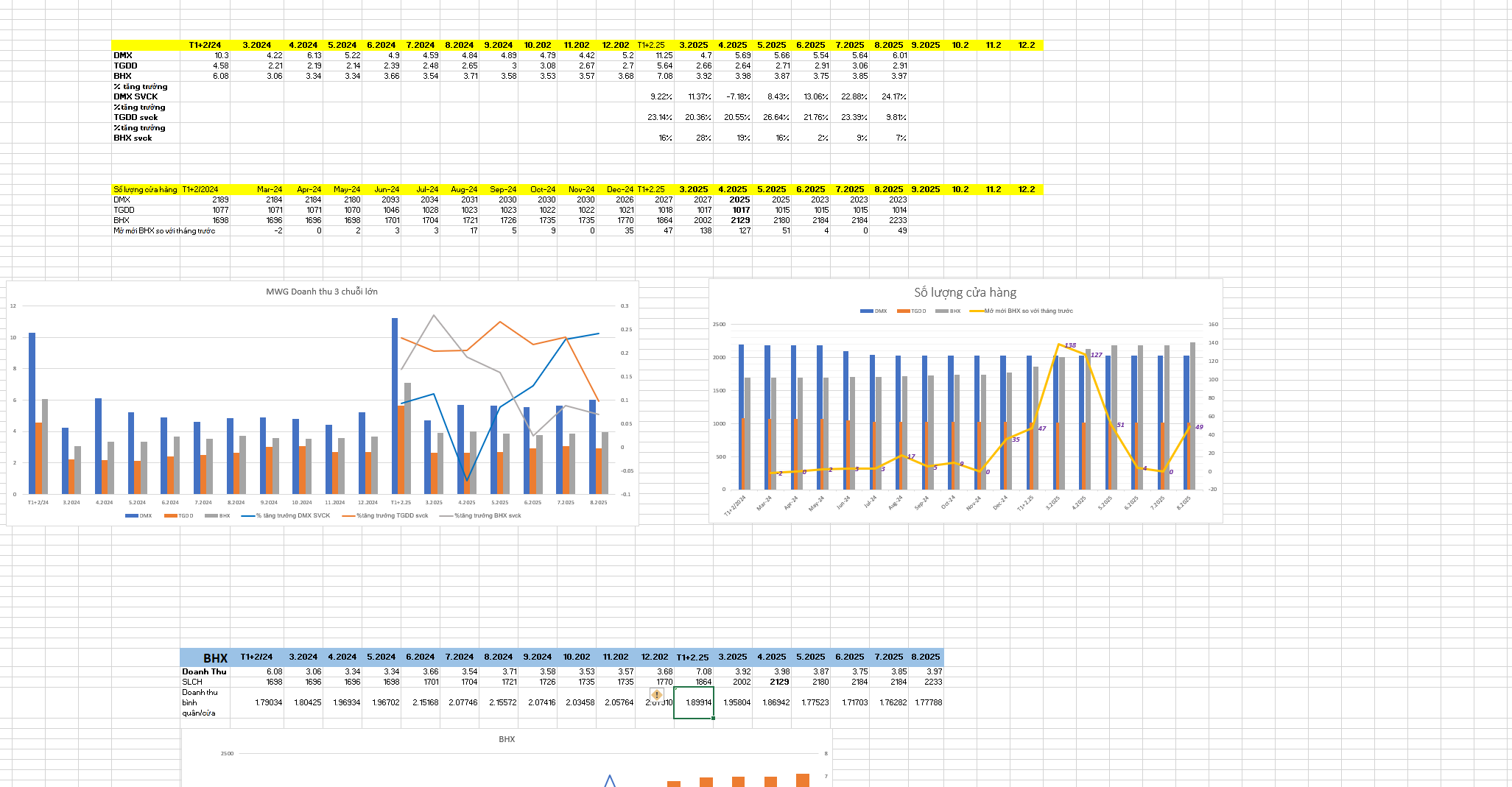Click the purple 127 data label in the store chart
Image resolution: width=1512 pixels, height=787 pixels.
click(x=1096, y=355)
